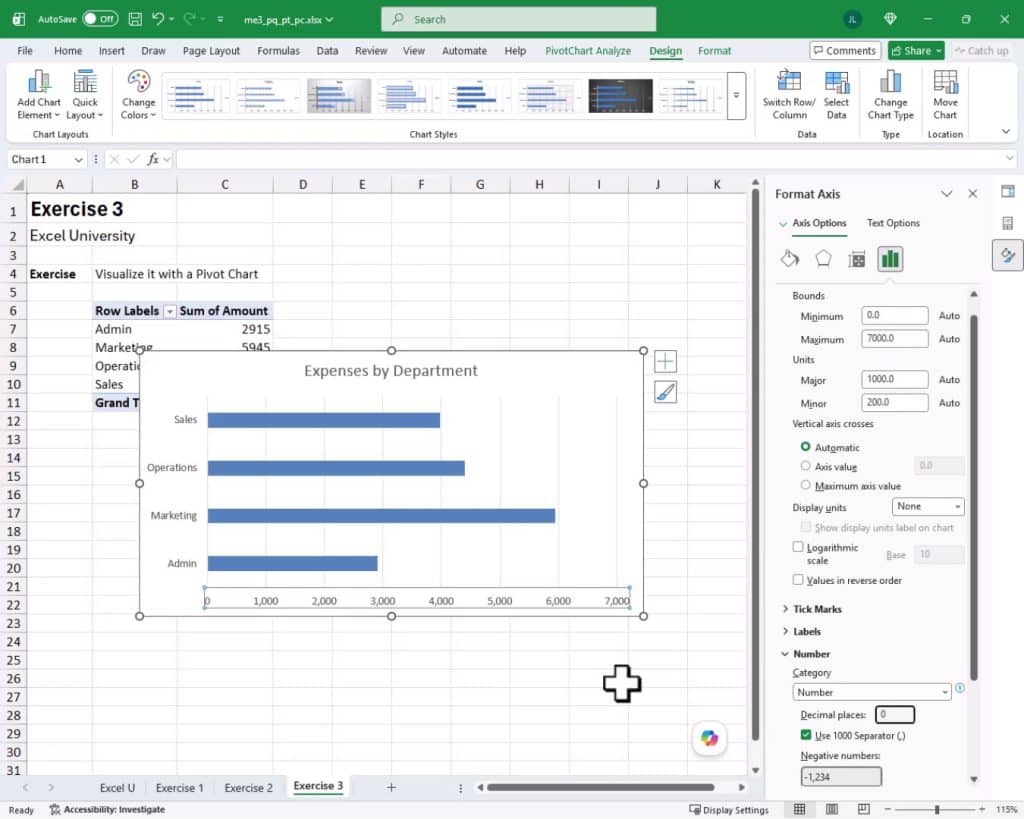Expand the Chart Styles gallery arrow
This screenshot has width=1024, height=819.
(x=736, y=95)
